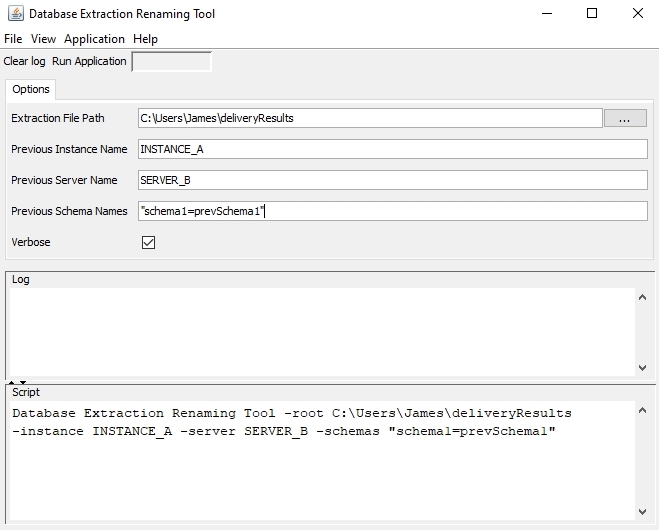Click the Java application icon in title bar
The height and width of the screenshot is (530, 659).
15,14
